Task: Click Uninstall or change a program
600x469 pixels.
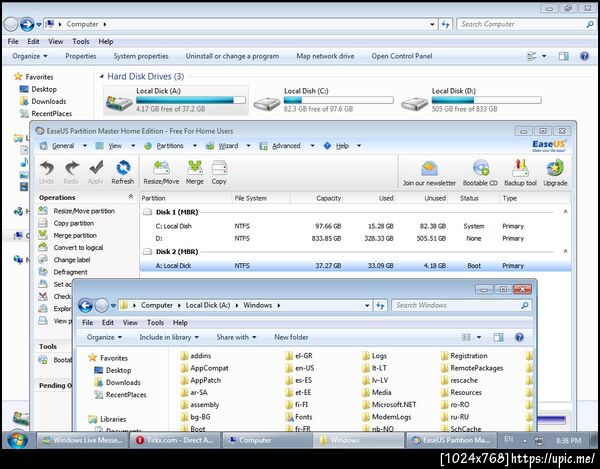Action: (x=232, y=56)
